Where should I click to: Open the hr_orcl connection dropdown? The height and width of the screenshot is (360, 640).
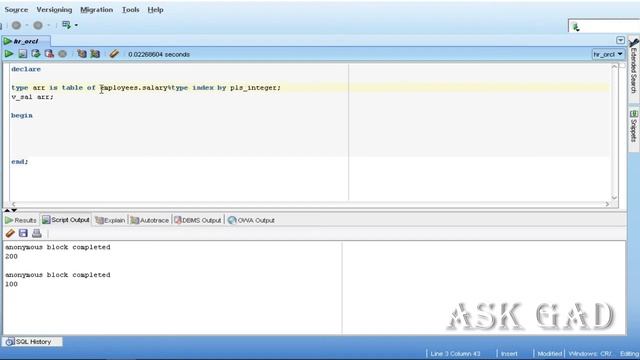coord(608,54)
